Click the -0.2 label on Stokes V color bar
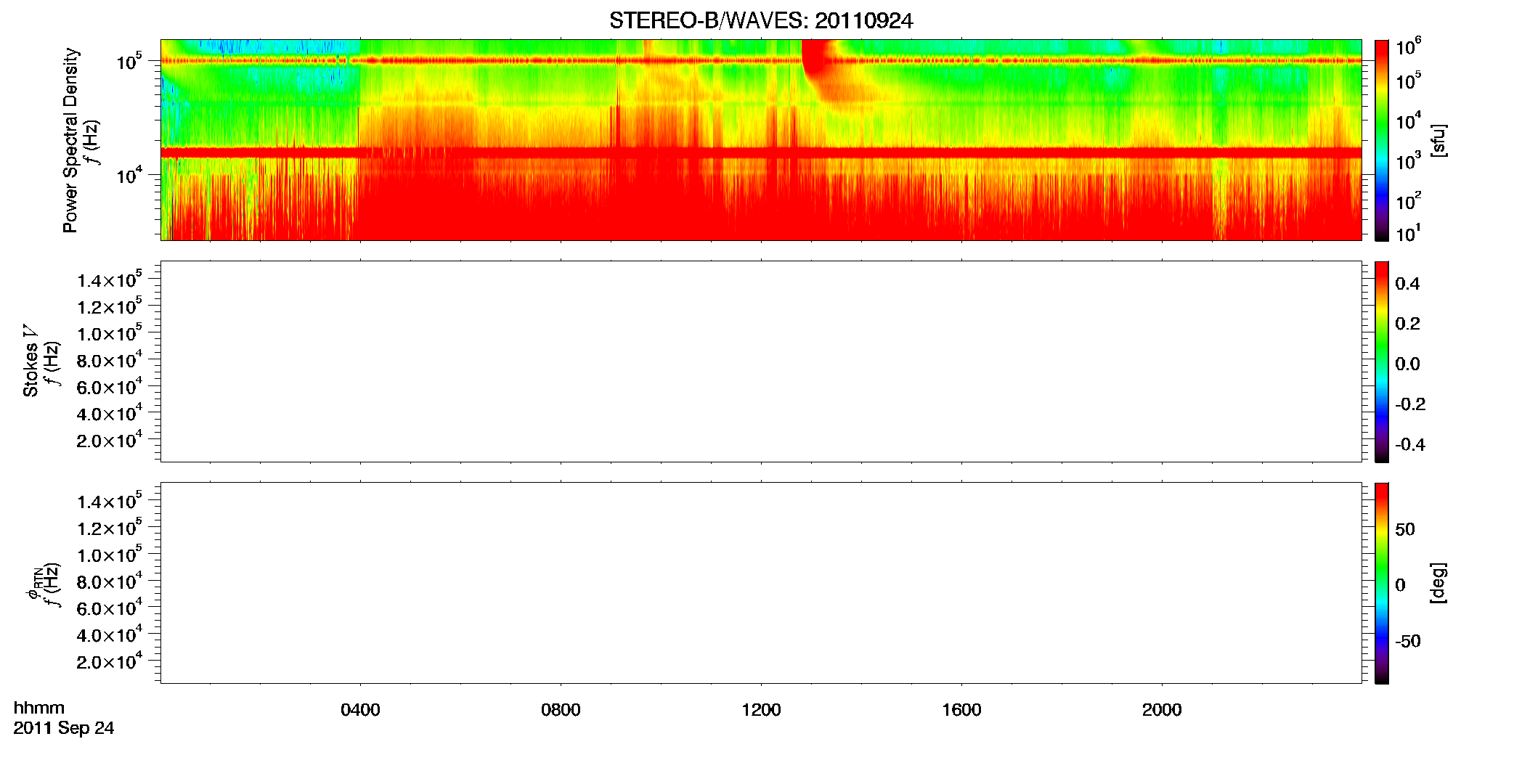1522x784 pixels. 1410,404
